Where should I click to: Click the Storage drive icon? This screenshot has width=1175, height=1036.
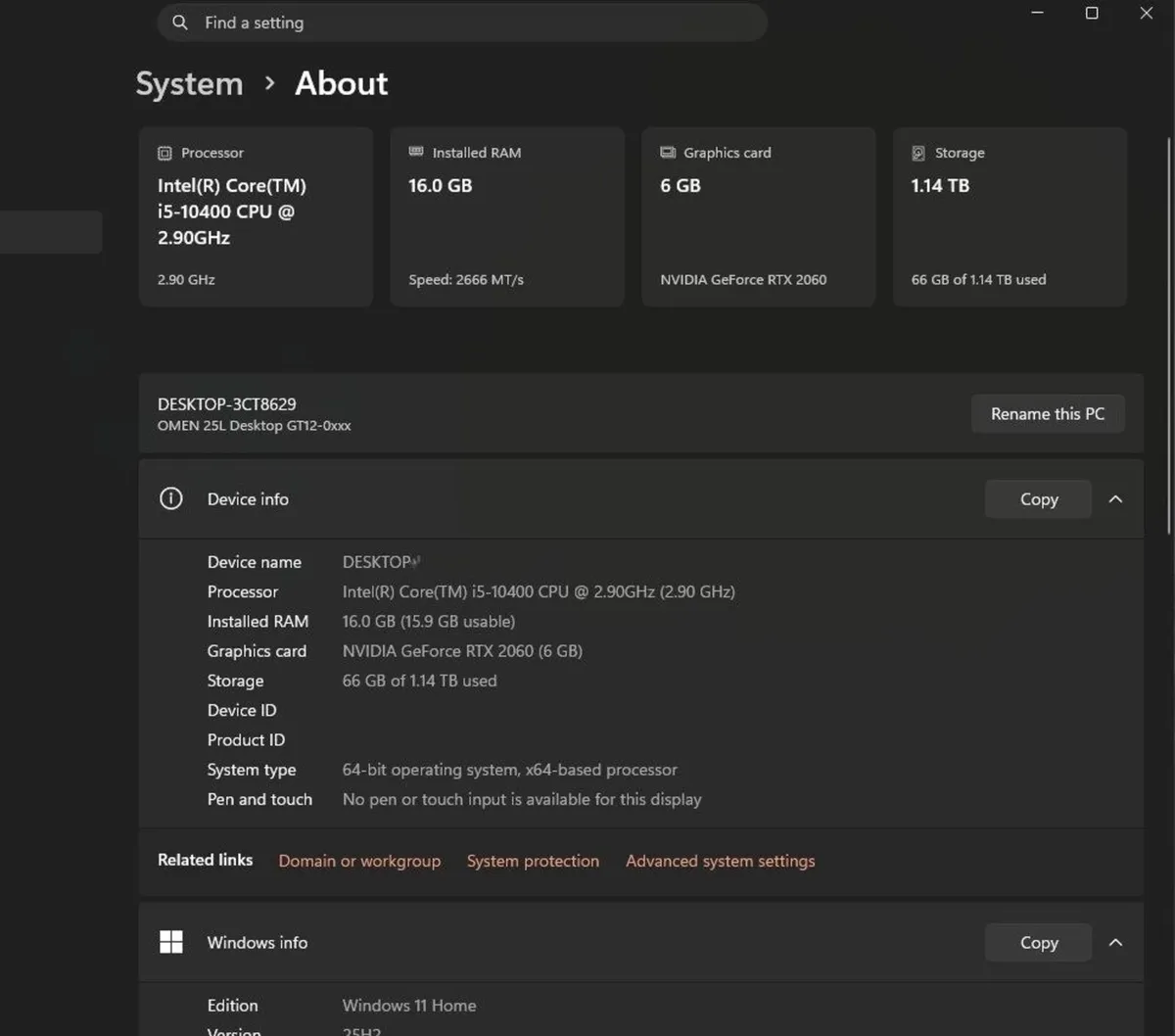click(x=918, y=153)
